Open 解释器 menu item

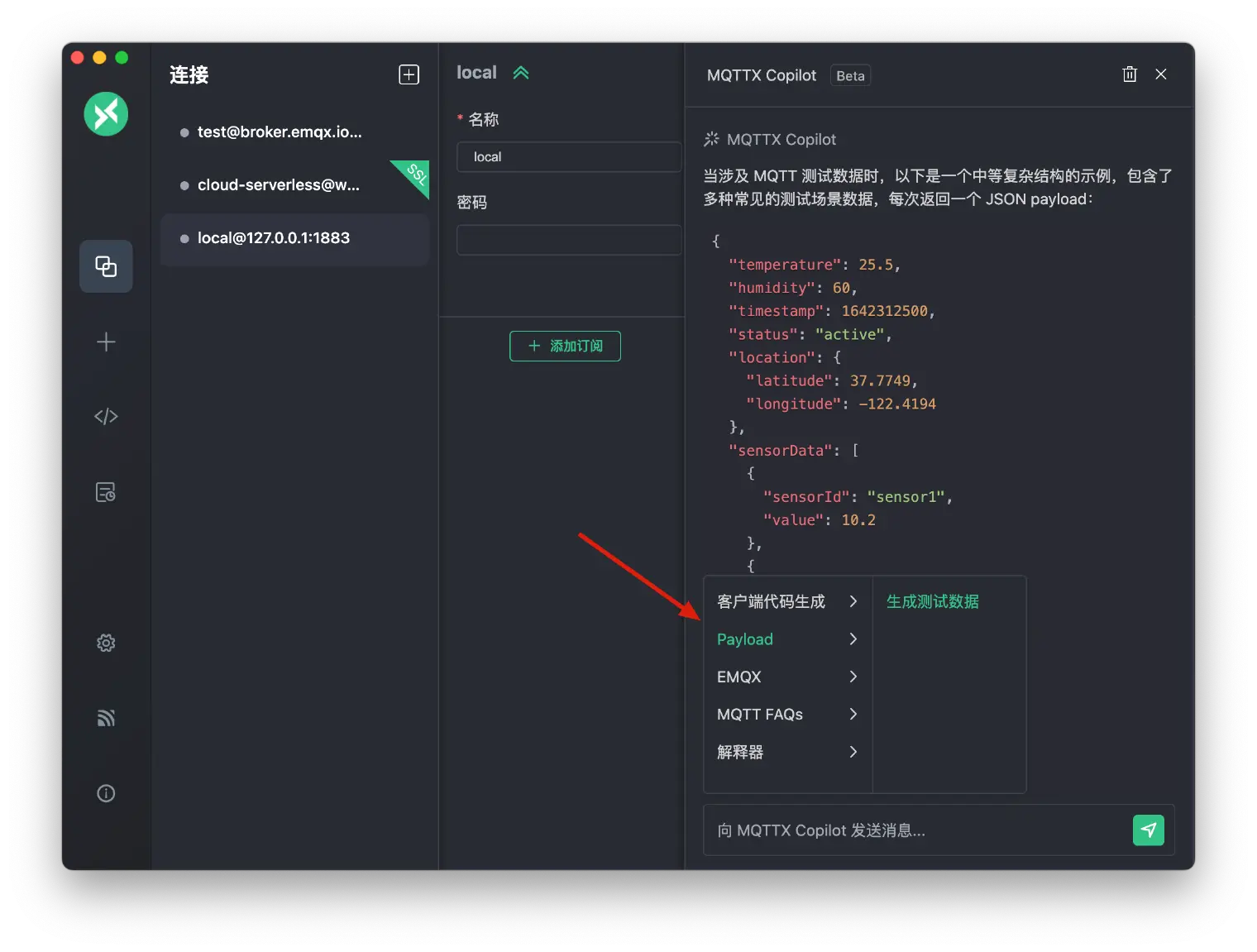(787, 752)
